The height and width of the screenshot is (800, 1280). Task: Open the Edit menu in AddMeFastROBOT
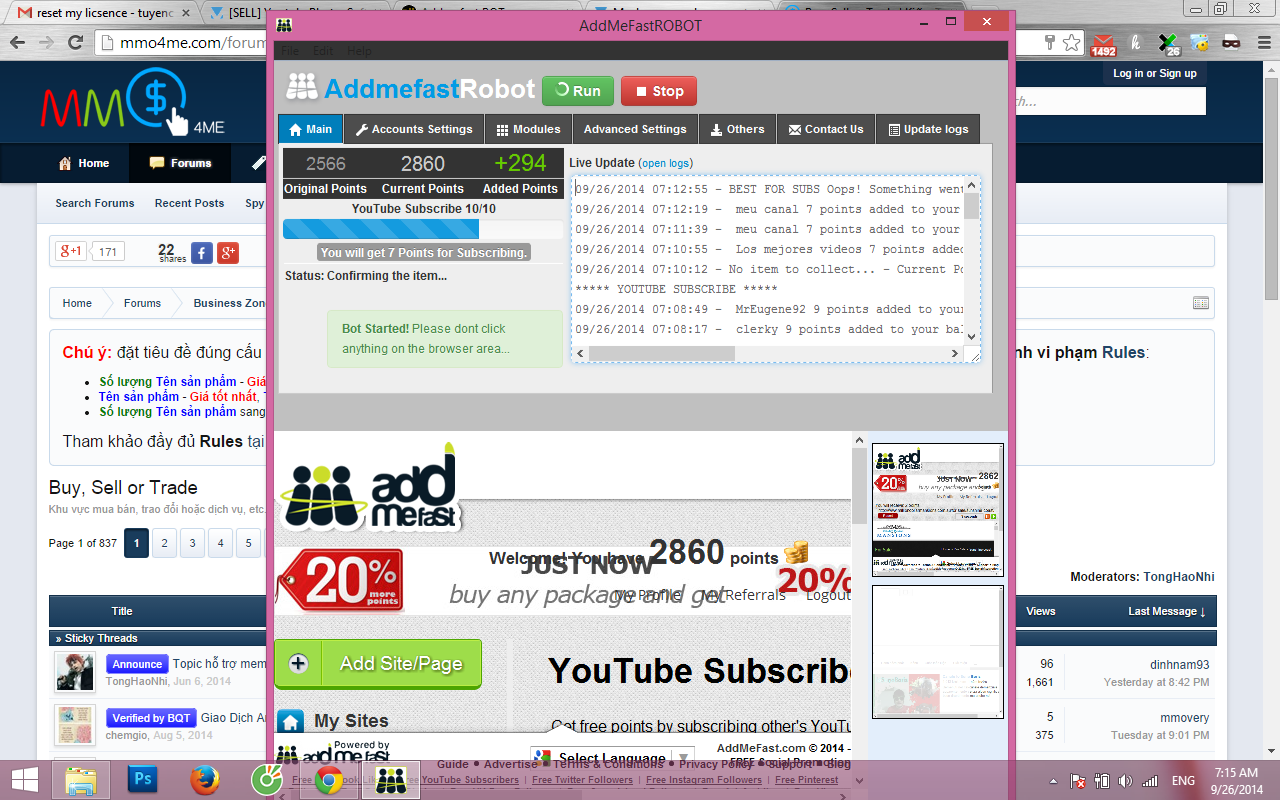pos(323,51)
